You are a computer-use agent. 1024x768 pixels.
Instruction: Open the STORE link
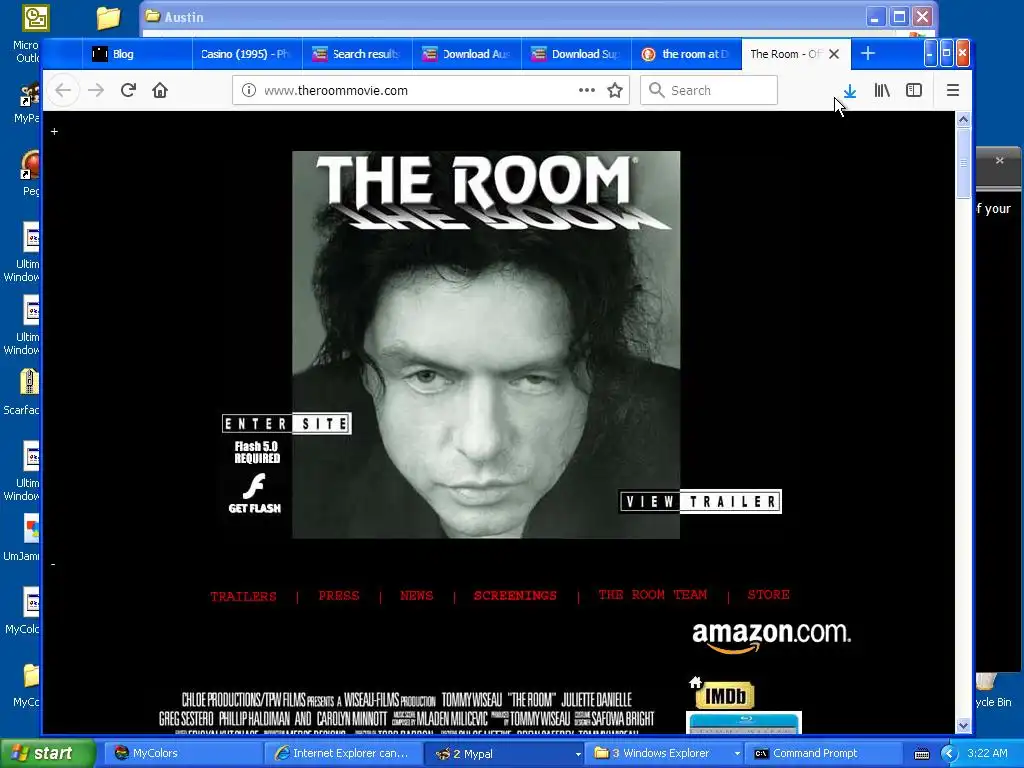click(769, 595)
